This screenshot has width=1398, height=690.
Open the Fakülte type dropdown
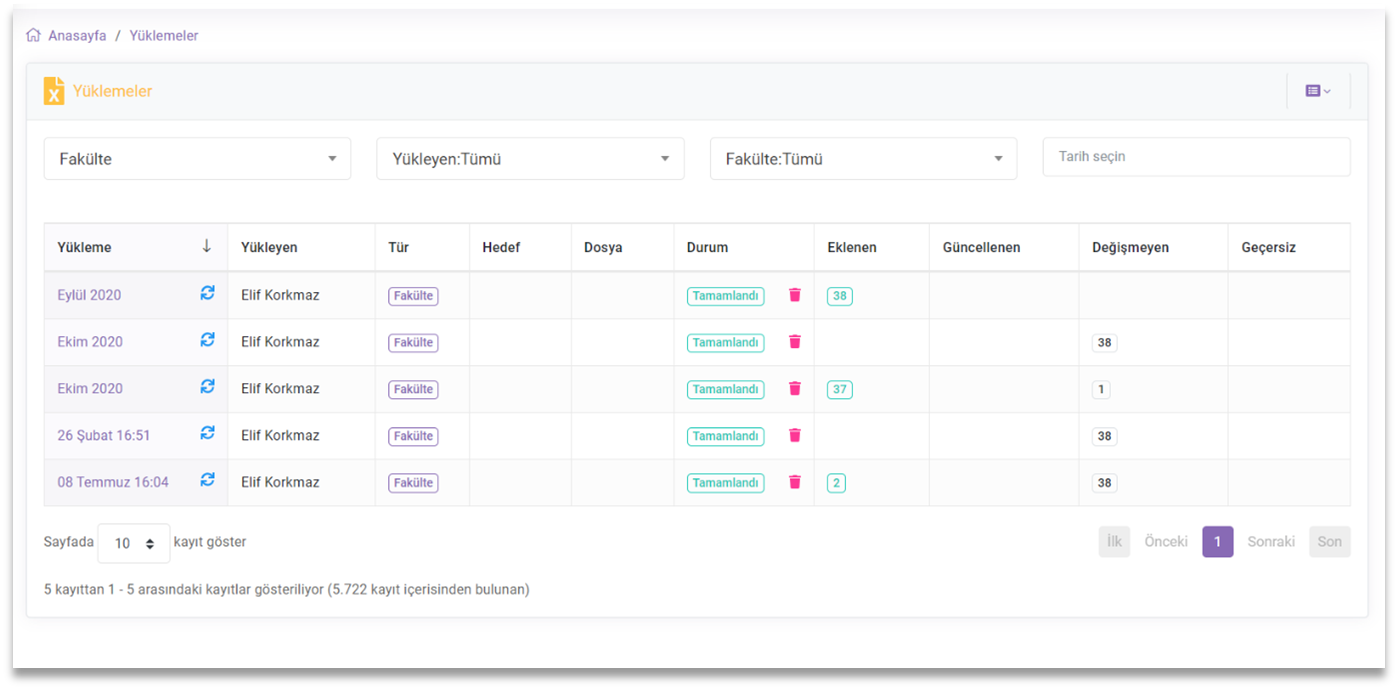click(197, 159)
